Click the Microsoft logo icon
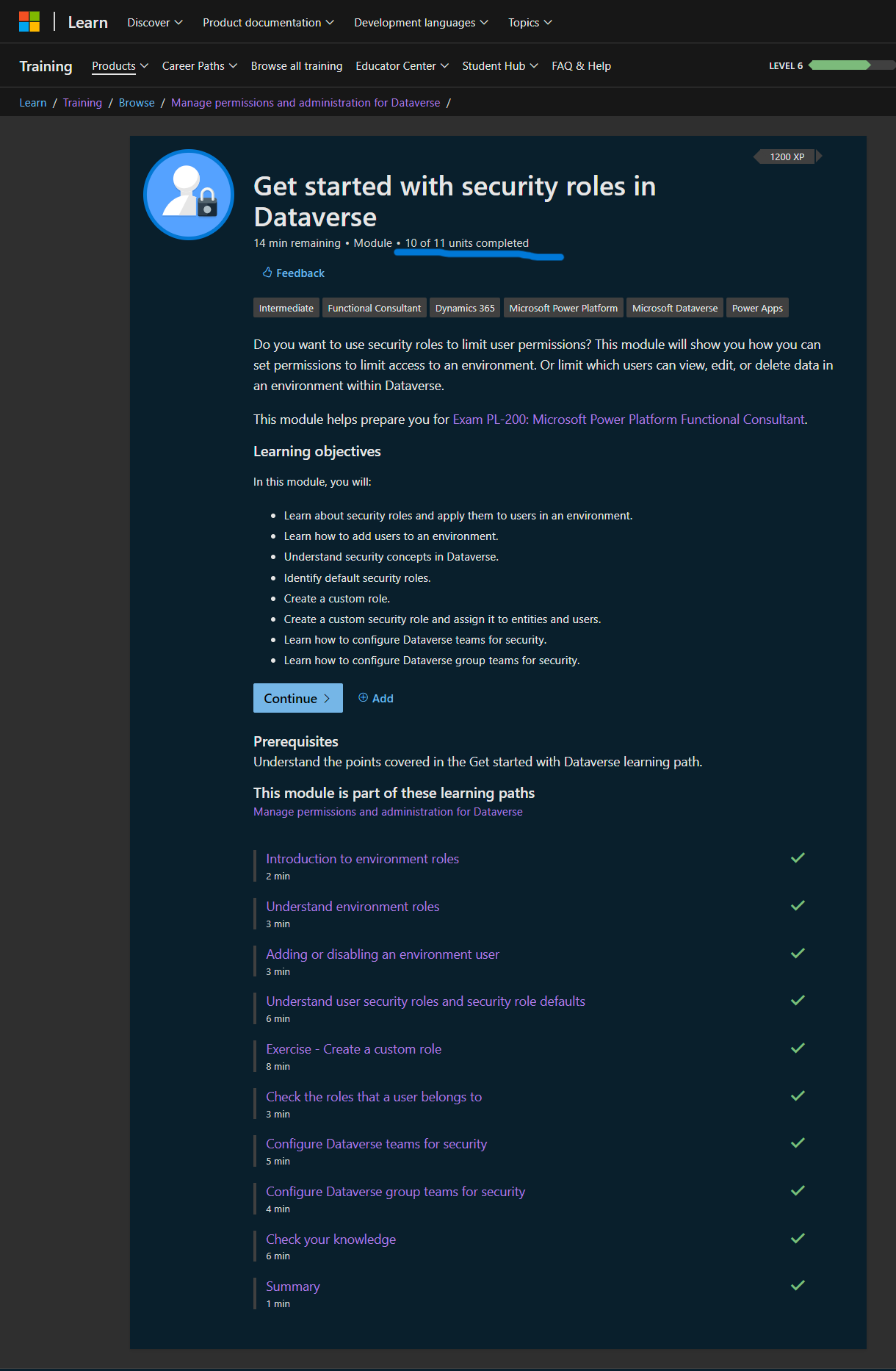The width and height of the screenshot is (896, 1371). click(29, 22)
